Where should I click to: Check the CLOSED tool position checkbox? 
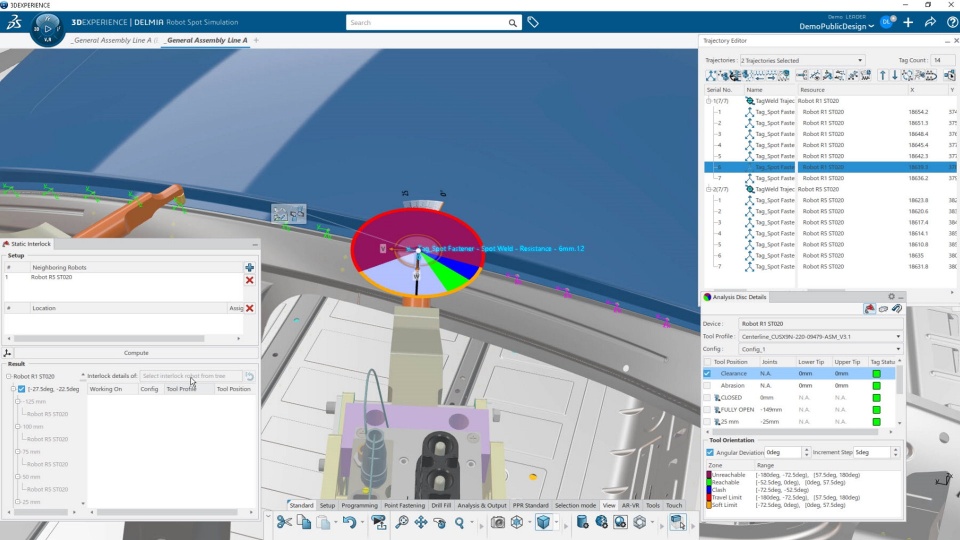(x=707, y=397)
